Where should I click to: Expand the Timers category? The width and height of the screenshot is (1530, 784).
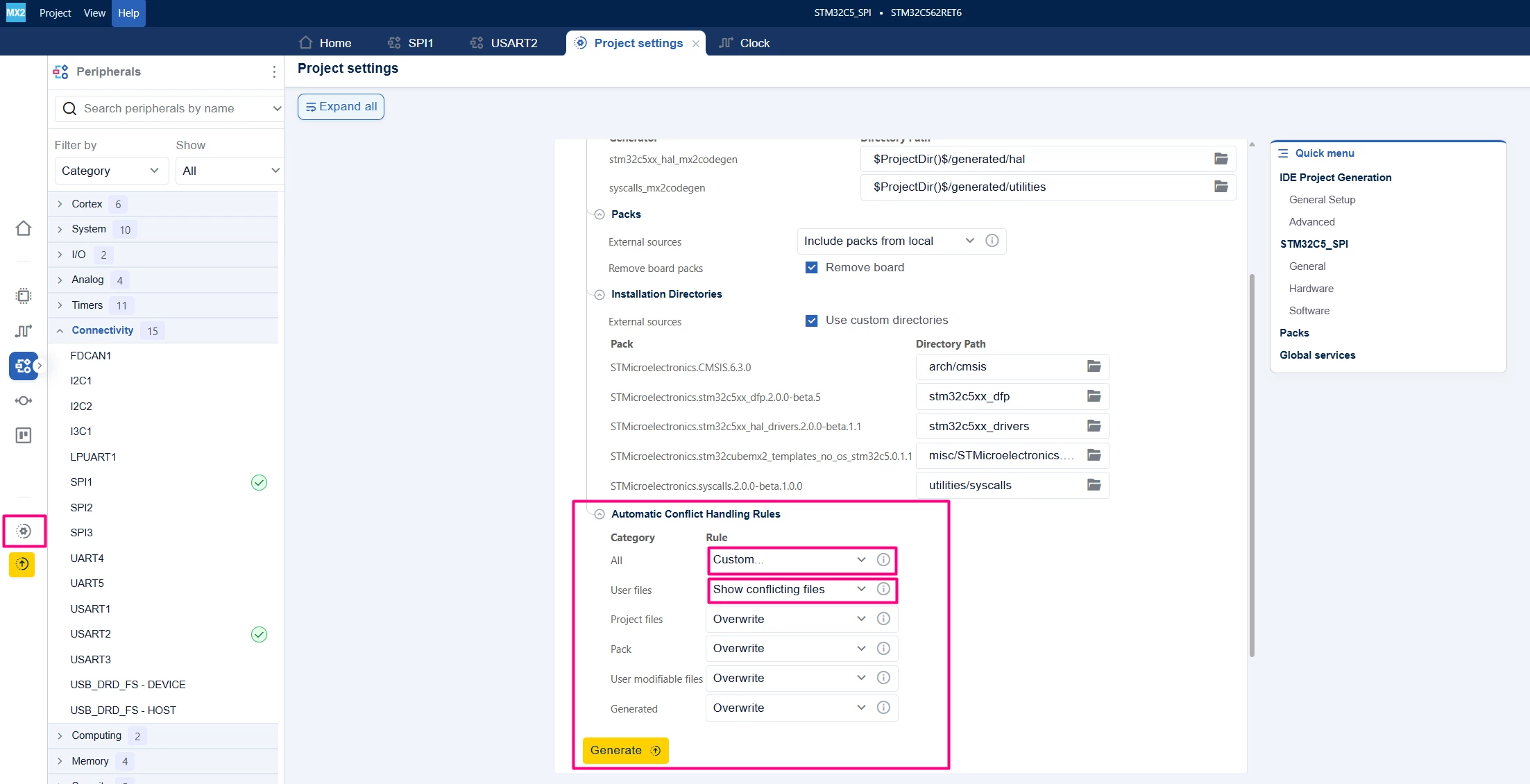[60, 305]
